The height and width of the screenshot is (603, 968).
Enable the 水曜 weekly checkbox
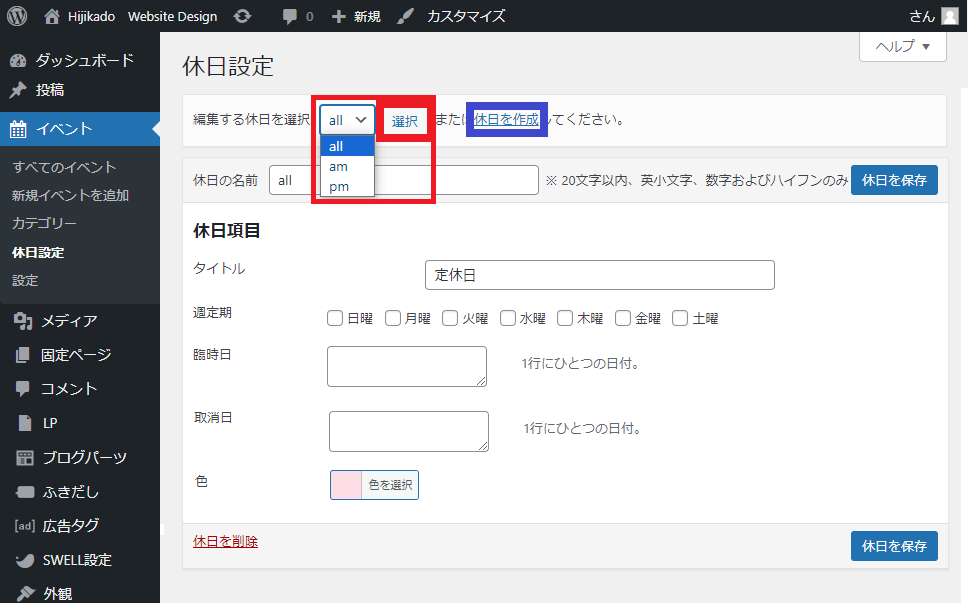tap(508, 318)
